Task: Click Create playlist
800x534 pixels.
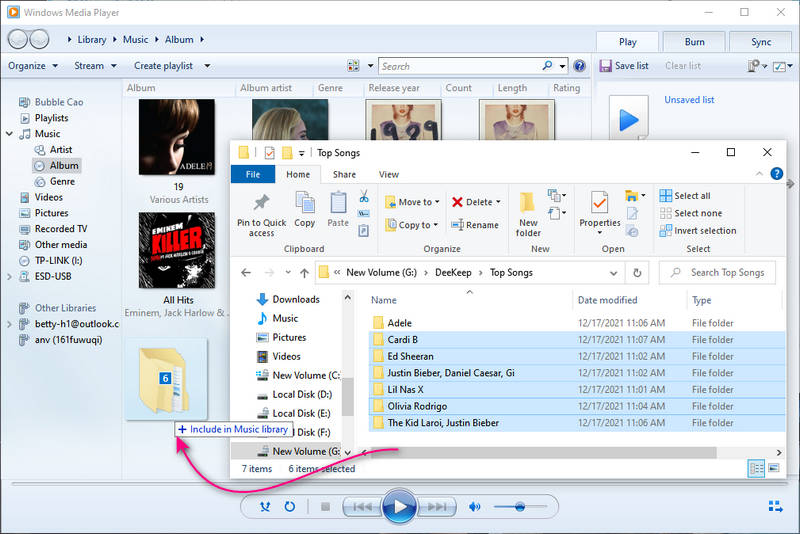Action: pos(163,66)
